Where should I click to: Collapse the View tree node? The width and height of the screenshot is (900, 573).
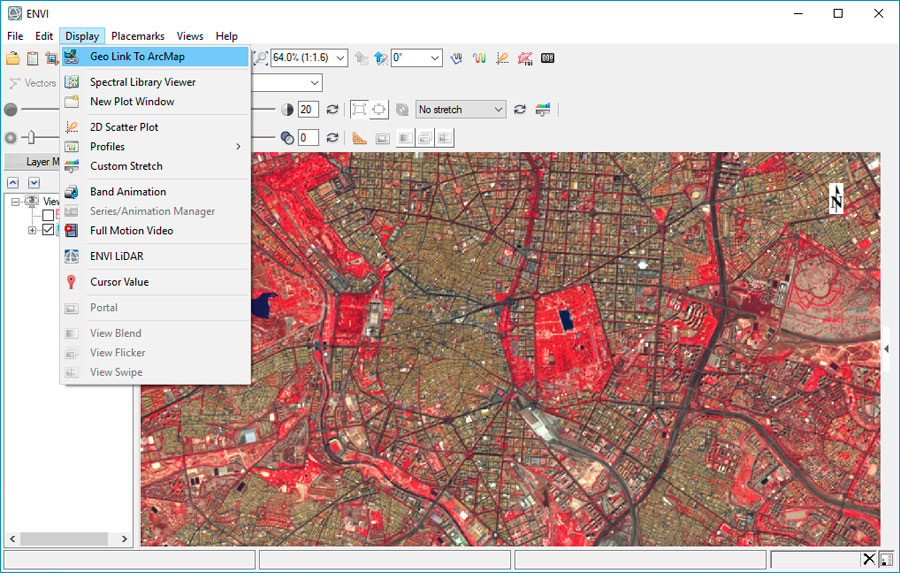(15, 202)
